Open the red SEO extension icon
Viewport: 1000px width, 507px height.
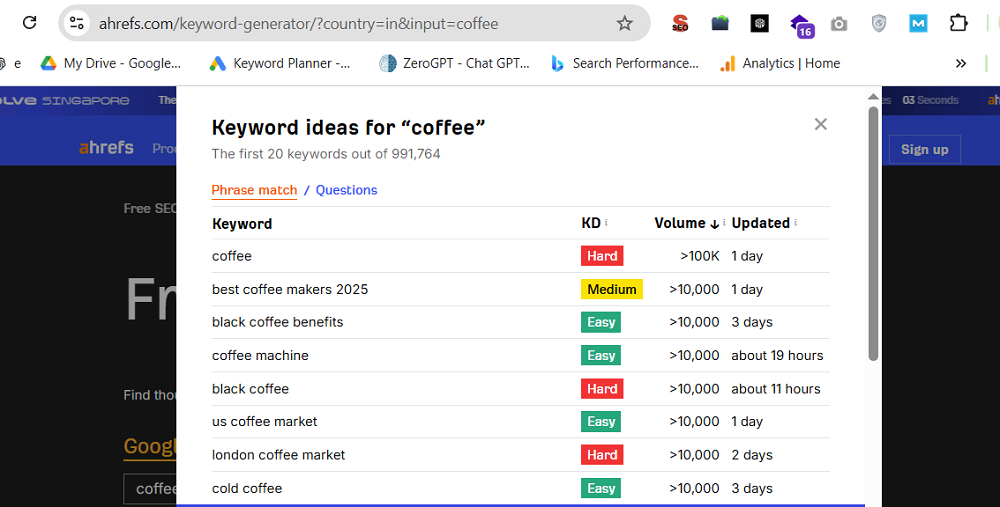(680, 24)
